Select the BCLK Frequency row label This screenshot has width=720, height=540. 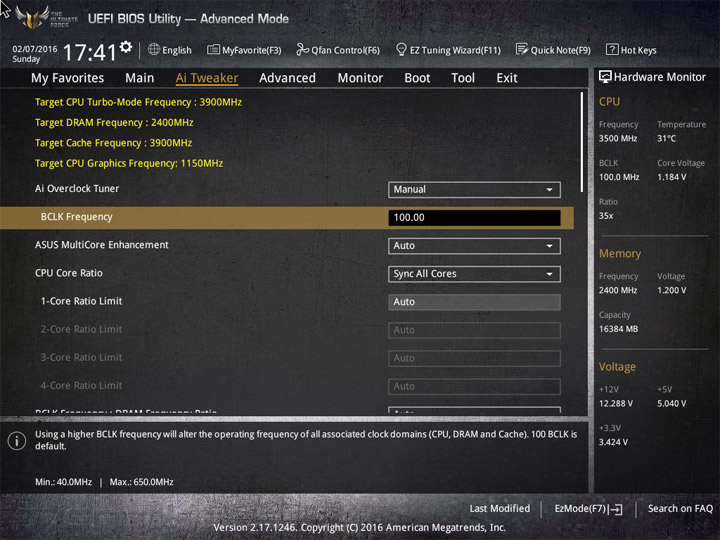(76, 217)
